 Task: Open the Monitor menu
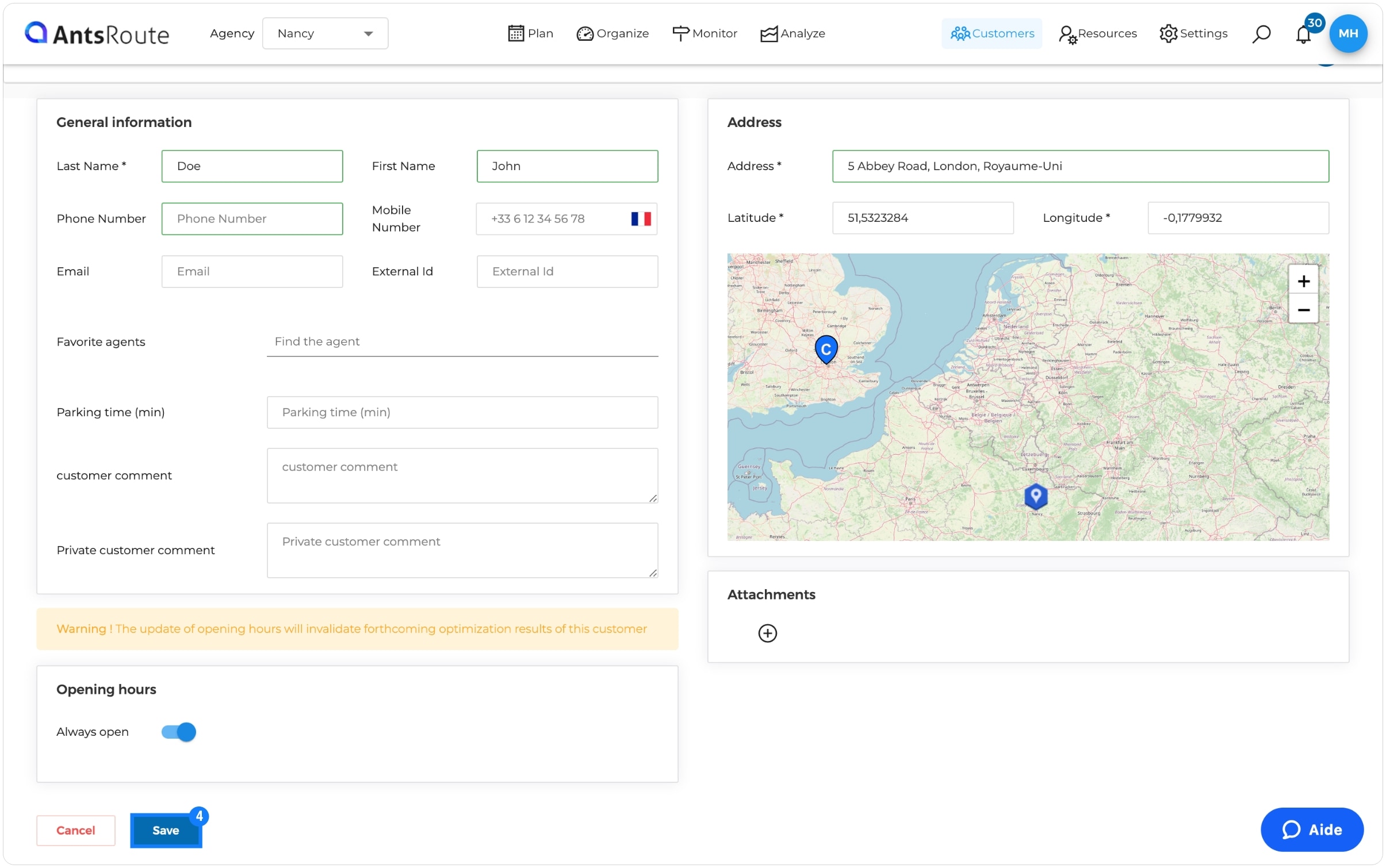(x=705, y=33)
